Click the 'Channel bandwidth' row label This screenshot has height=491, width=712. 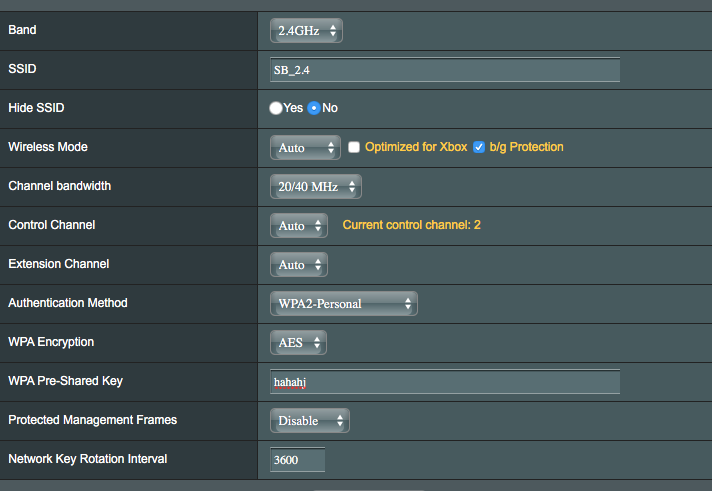click(59, 186)
